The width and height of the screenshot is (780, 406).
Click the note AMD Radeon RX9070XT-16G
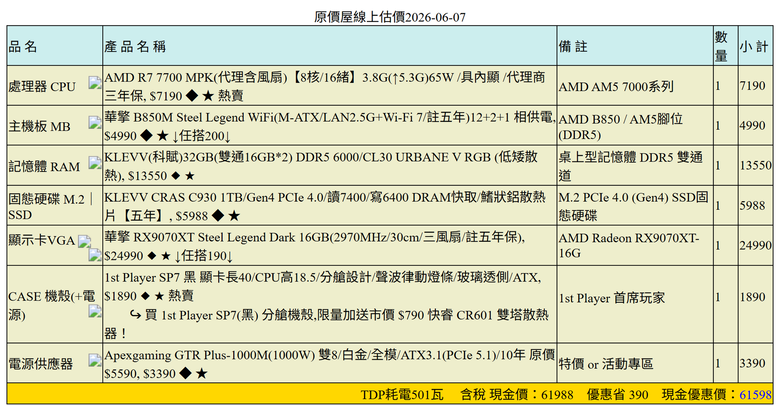pos(629,245)
